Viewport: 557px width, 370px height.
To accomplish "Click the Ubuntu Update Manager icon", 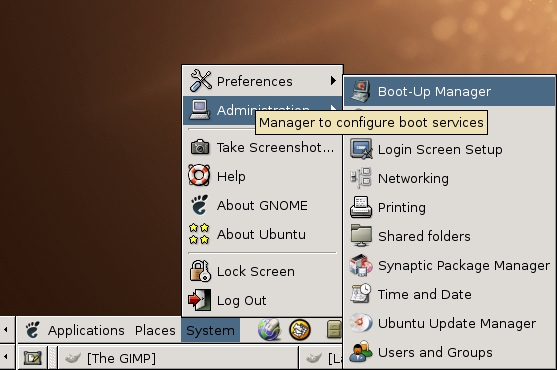I will point(361,323).
